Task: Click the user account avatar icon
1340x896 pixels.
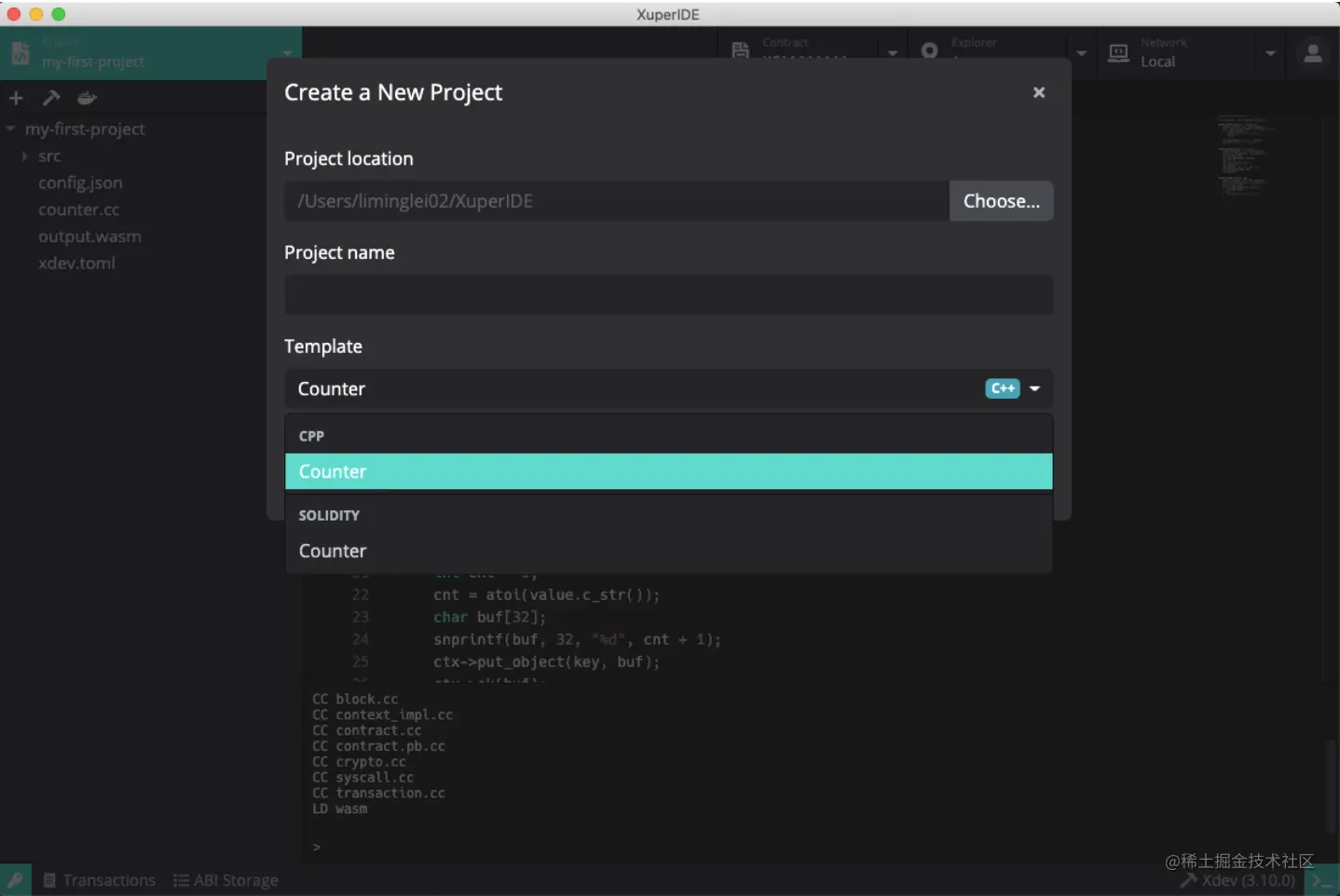Action: [1313, 53]
